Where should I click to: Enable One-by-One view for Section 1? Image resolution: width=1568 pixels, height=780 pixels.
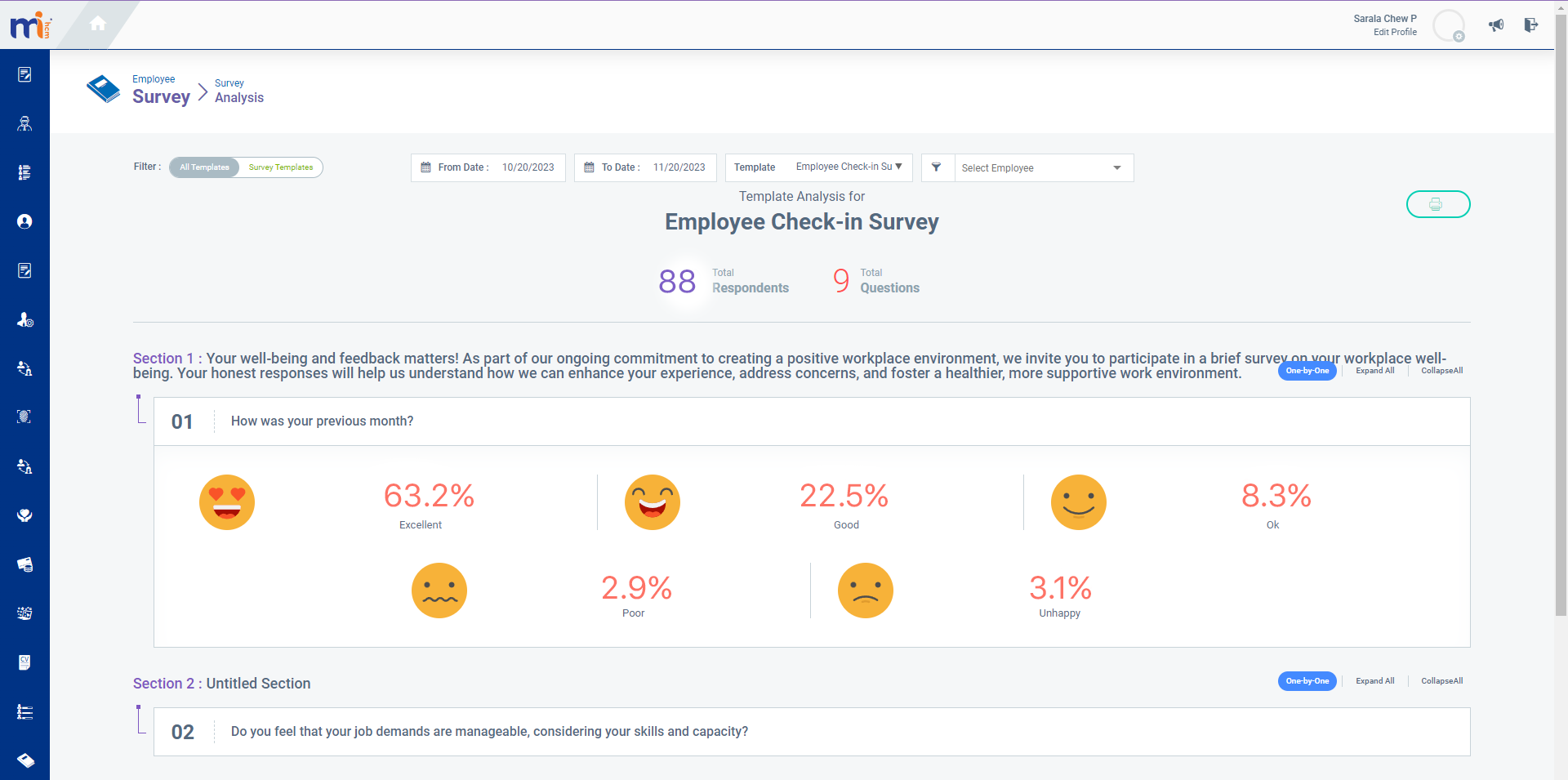pos(1307,371)
